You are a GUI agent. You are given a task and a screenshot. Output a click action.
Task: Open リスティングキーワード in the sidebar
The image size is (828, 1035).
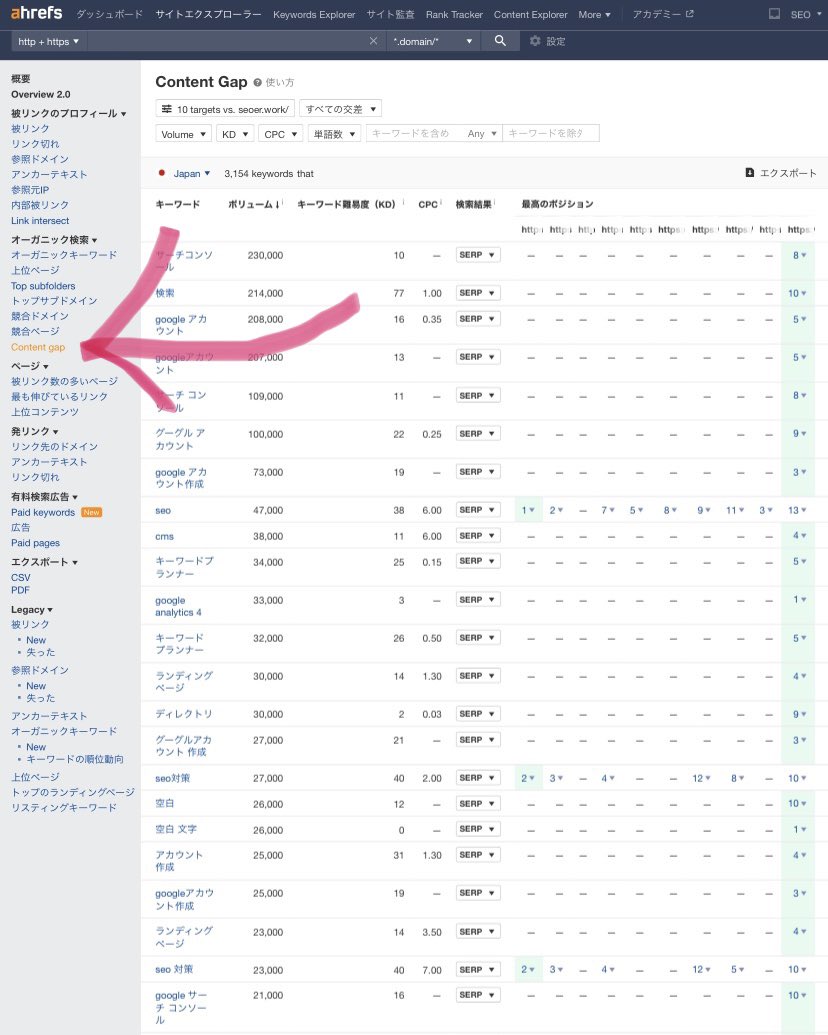click(63, 808)
